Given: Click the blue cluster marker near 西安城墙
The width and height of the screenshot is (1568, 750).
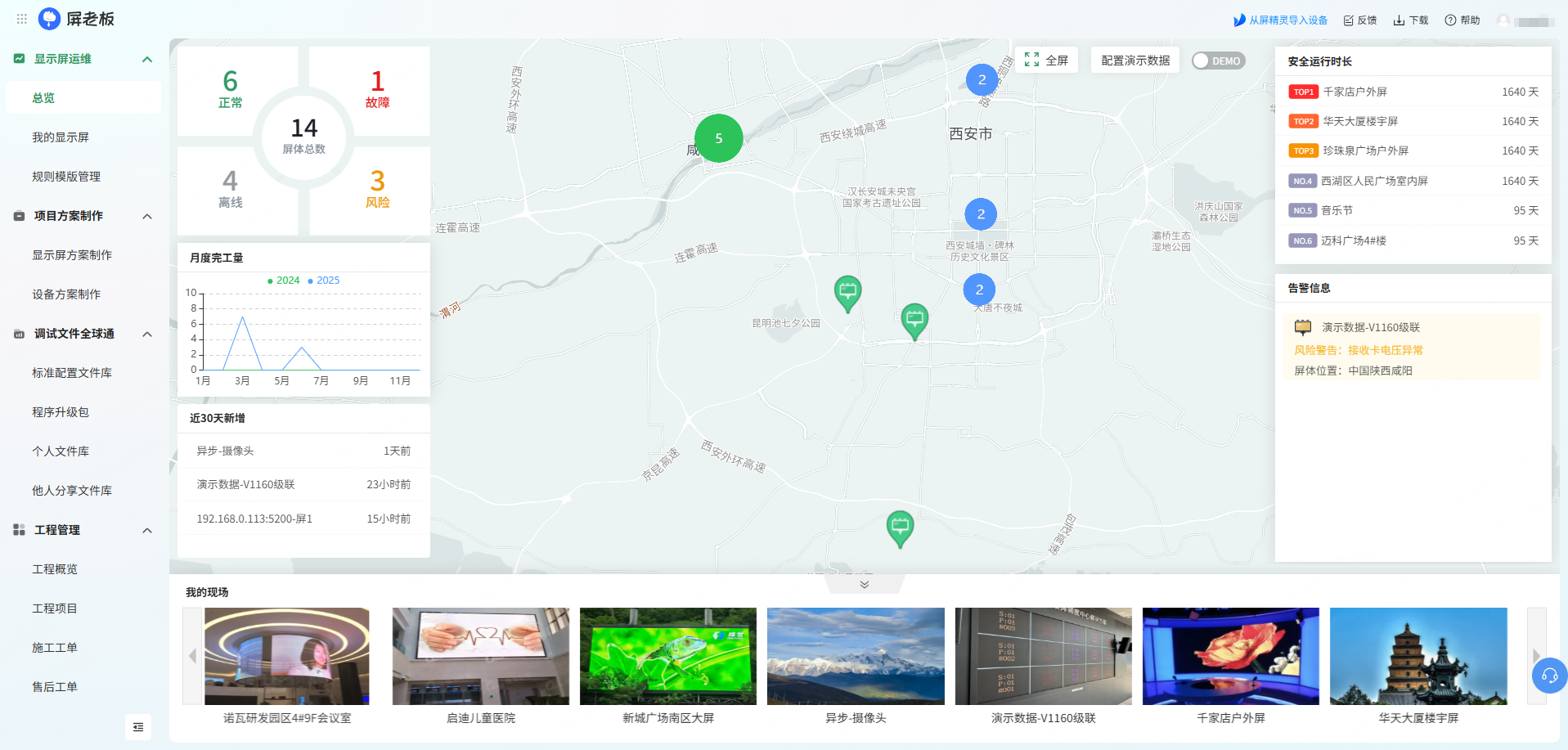Looking at the screenshot, I should click(x=981, y=214).
